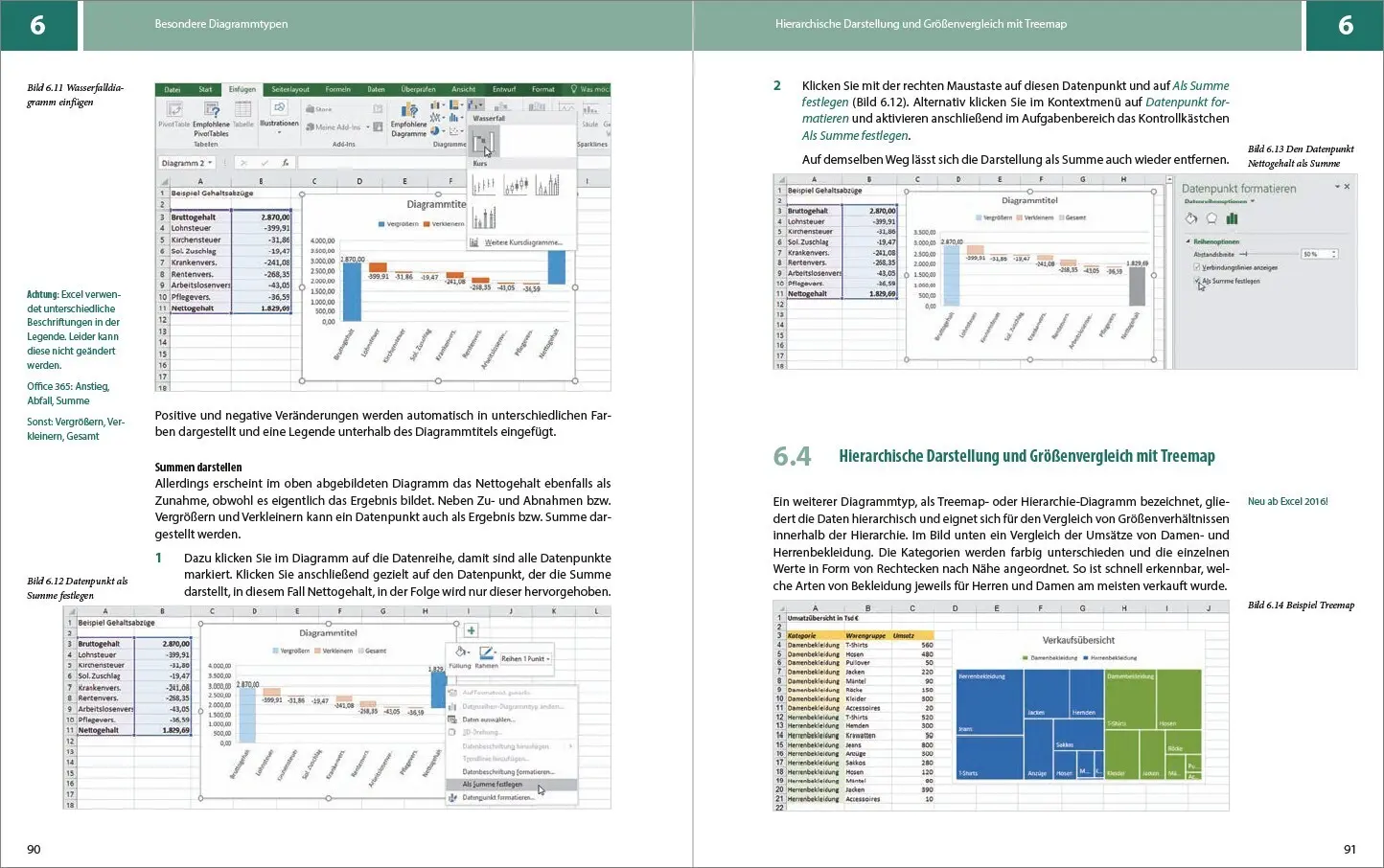The height and width of the screenshot is (868, 1384).
Task: Click fx insert function icon in formula bar
Action: tap(286, 163)
